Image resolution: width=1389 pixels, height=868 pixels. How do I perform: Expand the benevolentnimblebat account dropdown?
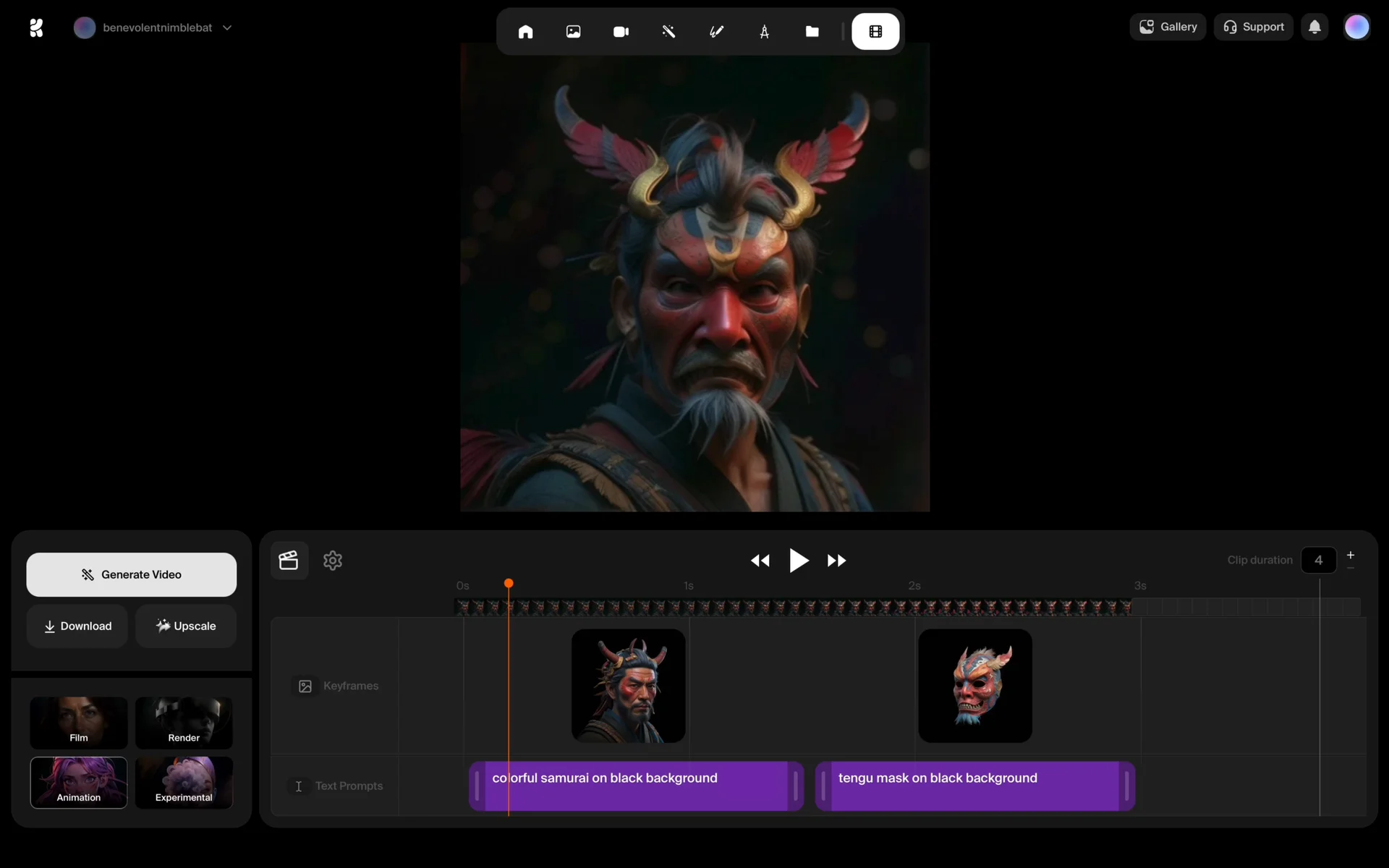[x=227, y=27]
